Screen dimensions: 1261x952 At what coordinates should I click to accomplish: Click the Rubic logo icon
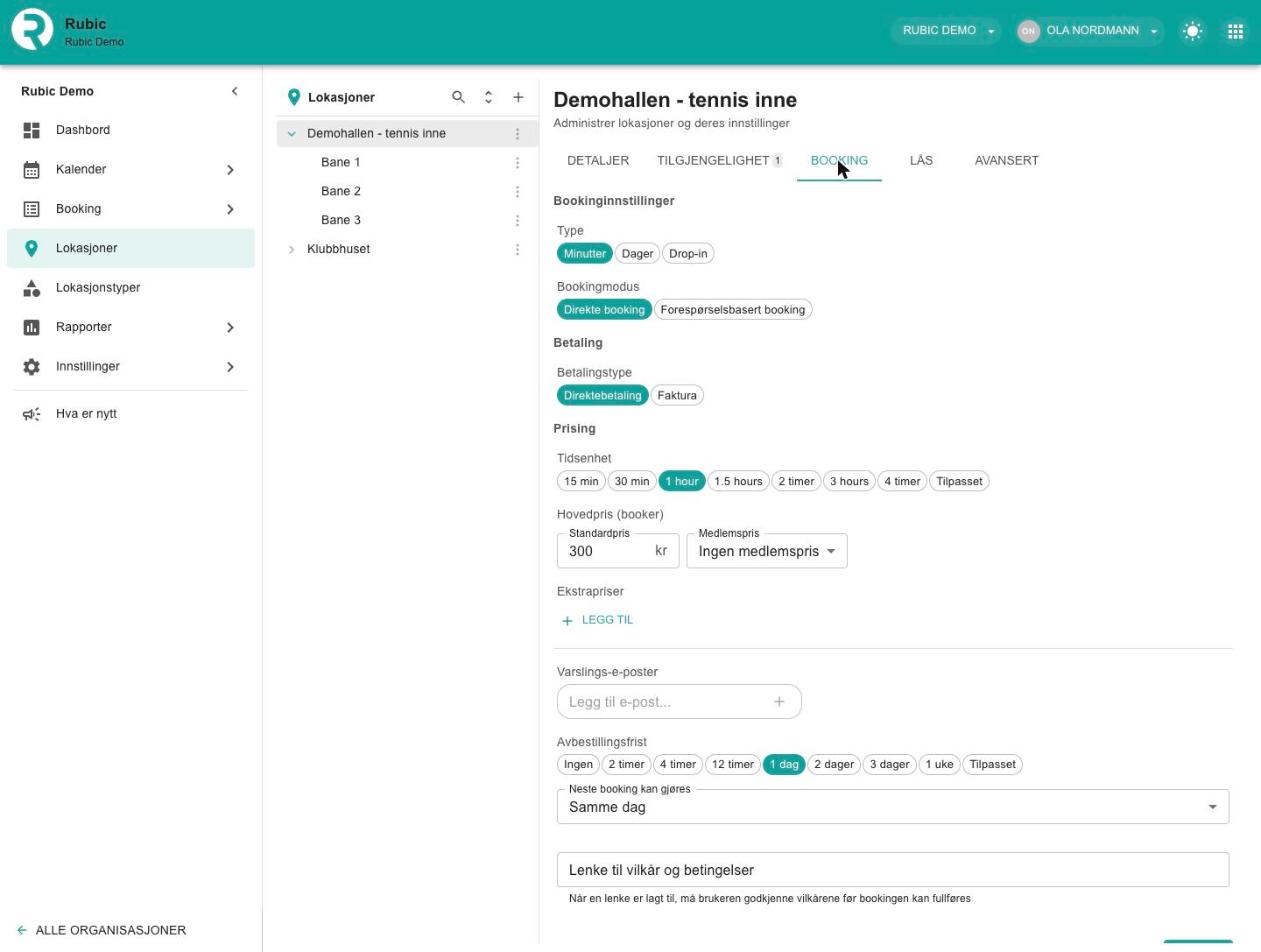tap(32, 30)
